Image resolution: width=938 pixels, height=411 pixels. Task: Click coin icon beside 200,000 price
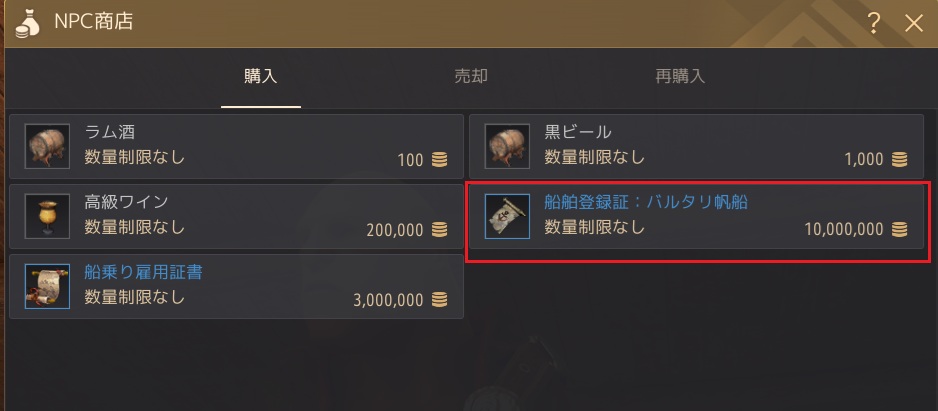click(440, 229)
